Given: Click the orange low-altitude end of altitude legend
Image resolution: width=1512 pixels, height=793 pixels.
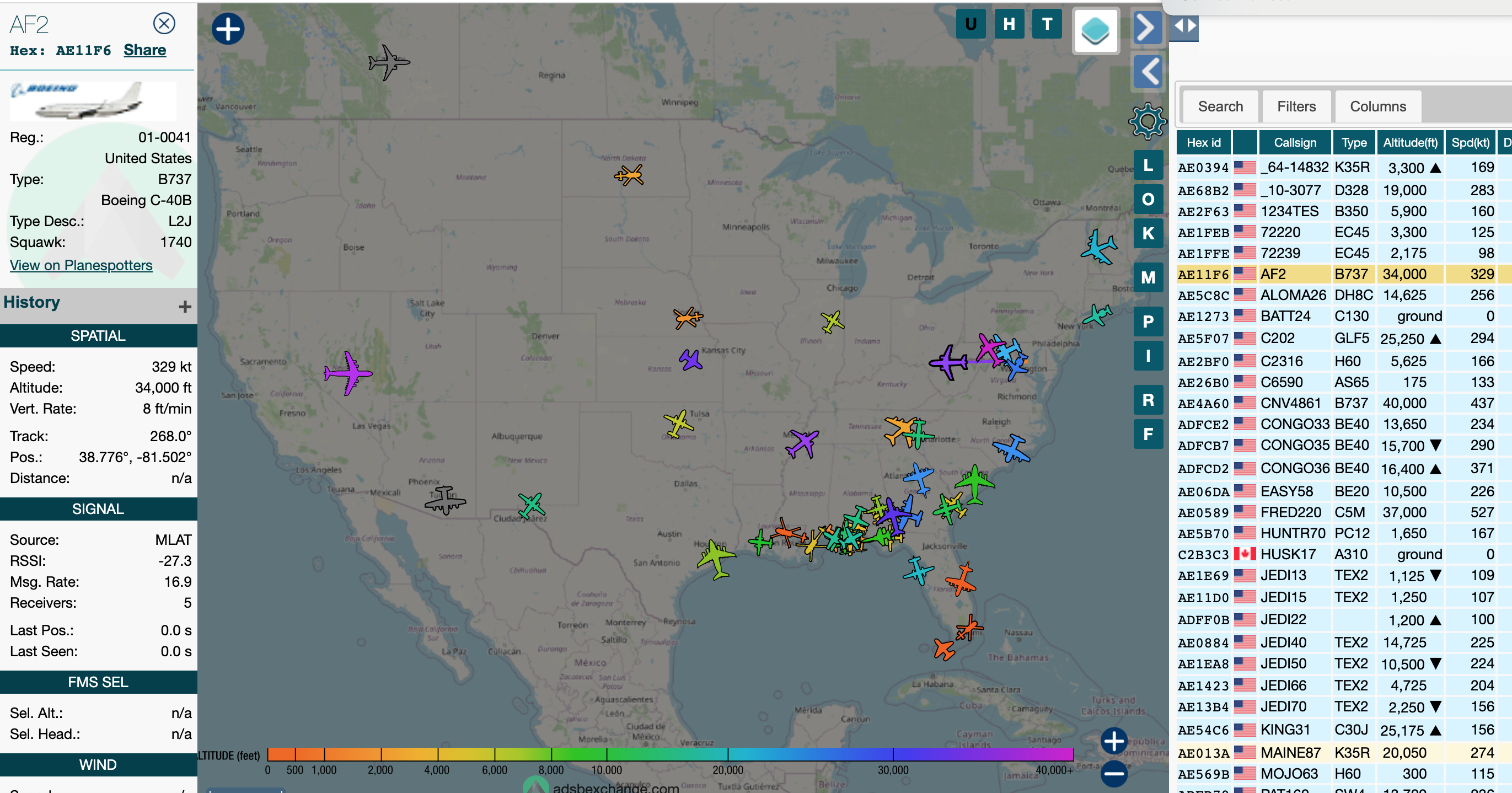Looking at the screenshot, I should 282,754.
